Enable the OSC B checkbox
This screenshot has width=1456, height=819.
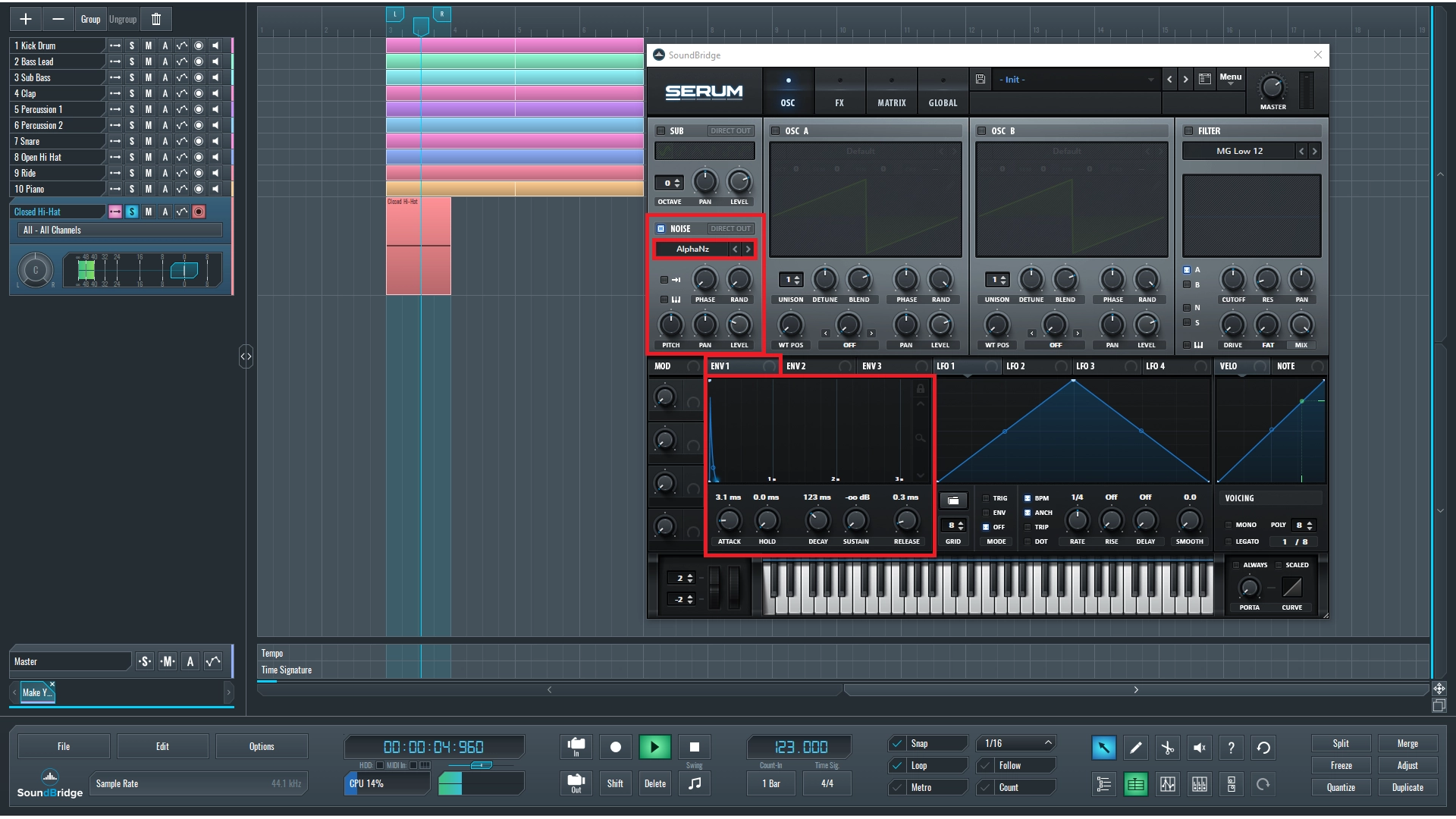point(981,130)
